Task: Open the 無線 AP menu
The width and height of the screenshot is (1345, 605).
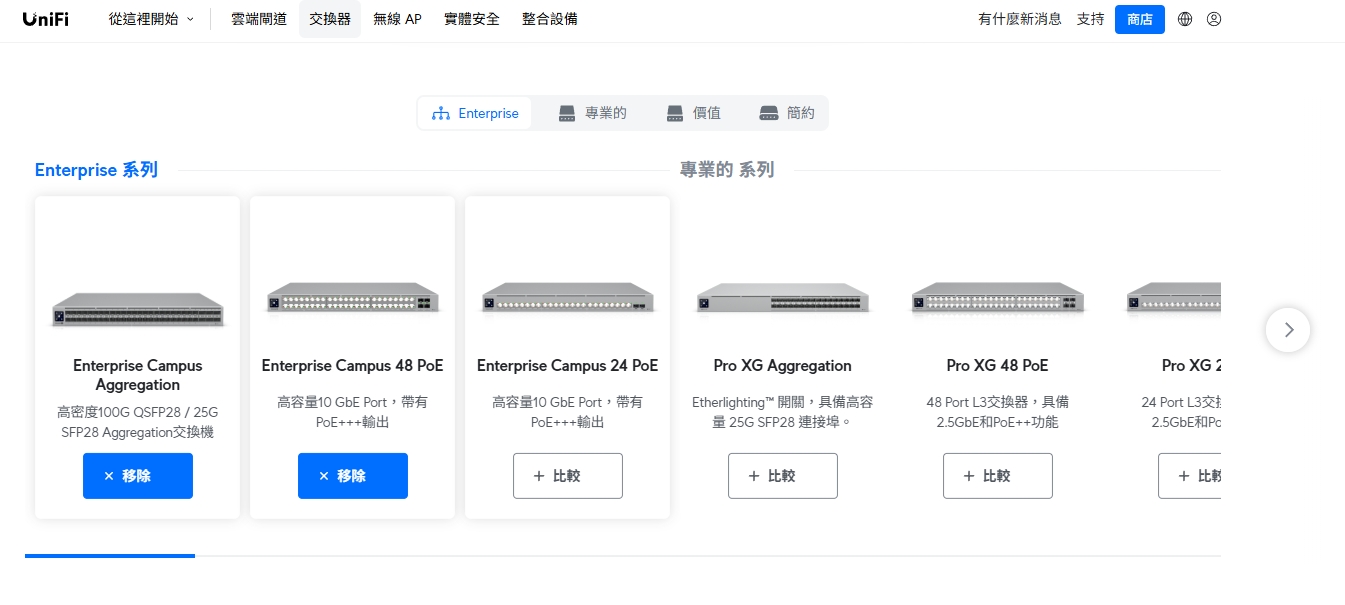Action: pos(397,19)
